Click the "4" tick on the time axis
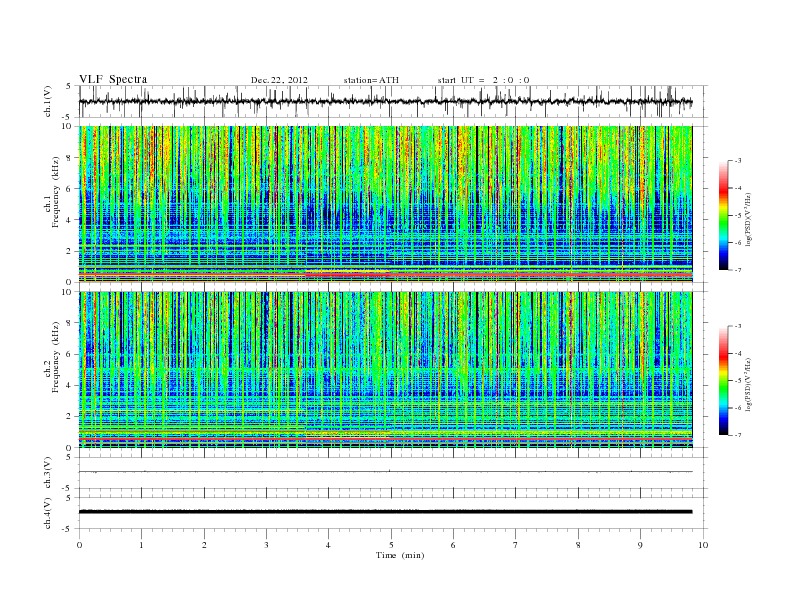The width and height of the screenshot is (792, 612). 328,545
